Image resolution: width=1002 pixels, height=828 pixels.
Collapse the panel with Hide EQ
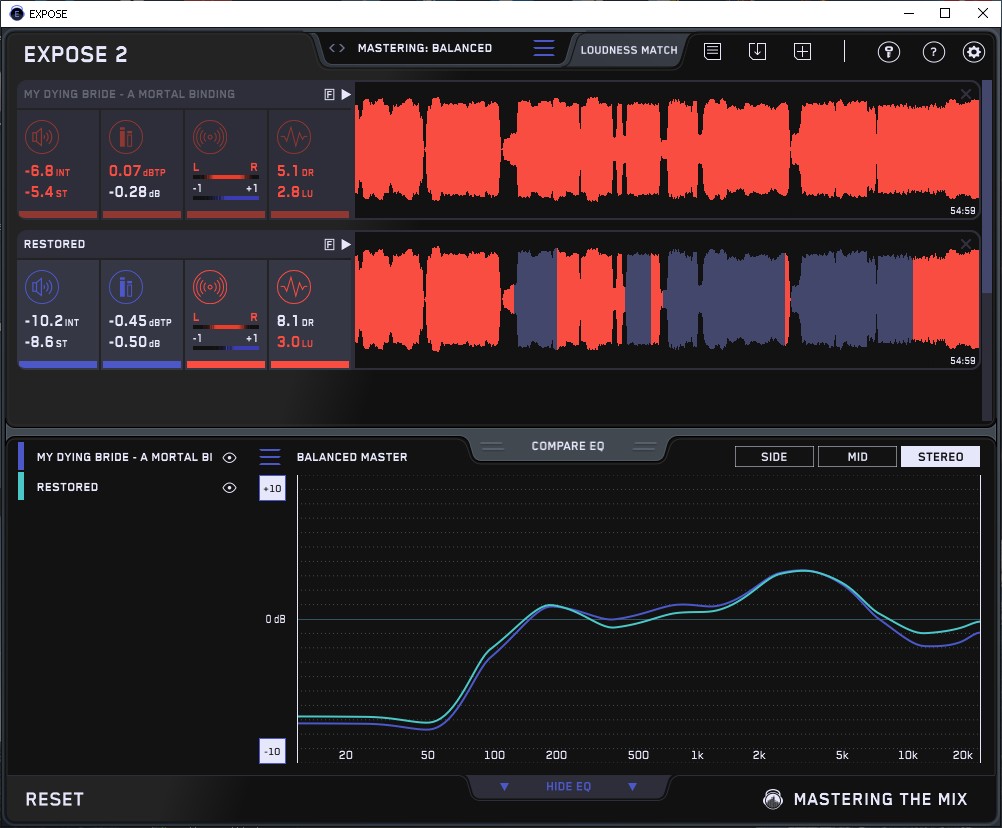coord(568,787)
